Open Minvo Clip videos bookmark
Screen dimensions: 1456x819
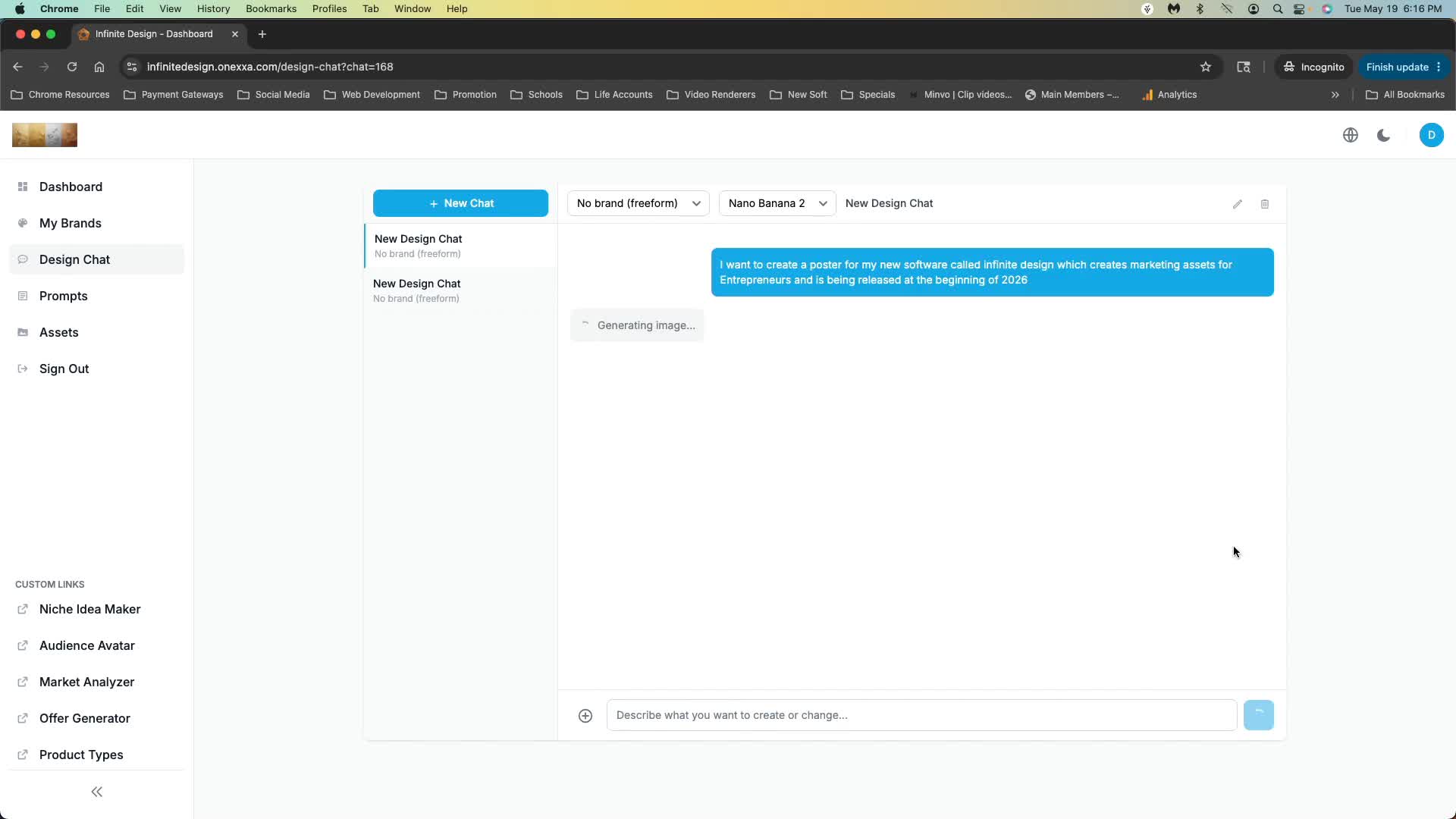pyautogui.click(x=960, y=95)
